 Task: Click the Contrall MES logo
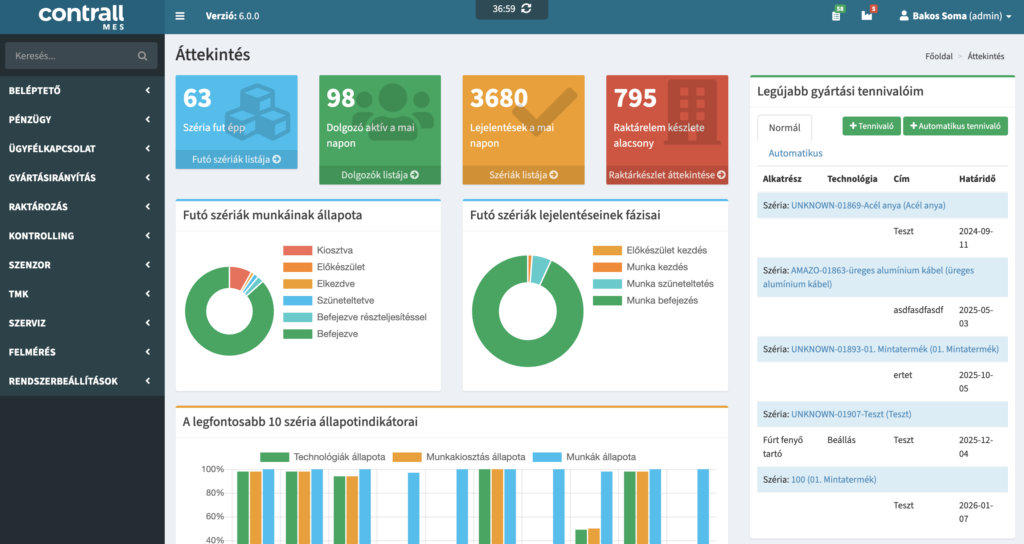[x=82, y=16]
